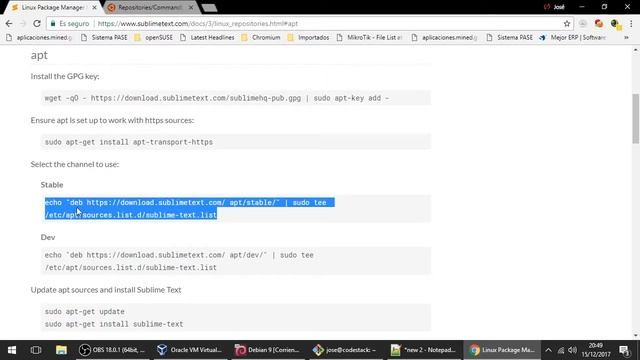Click the scrollbar down arrow
Viewport: 640px width, 360px height.
click(636, 336)
